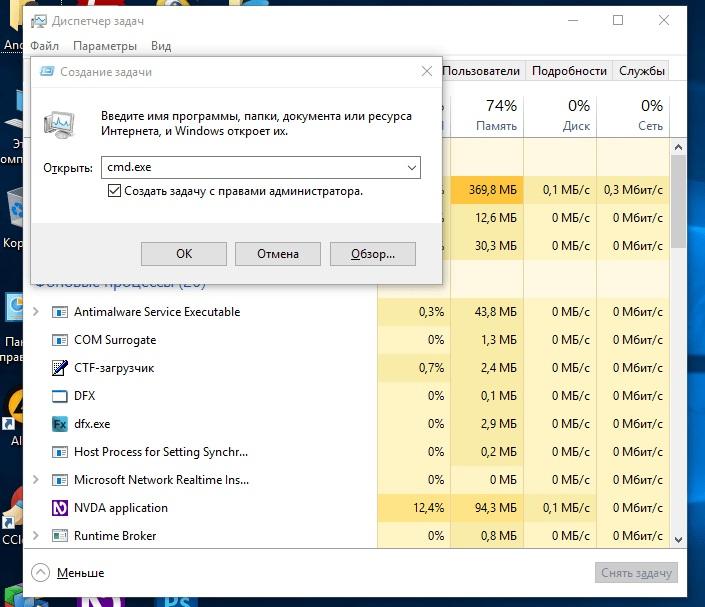Screen dimensions: 705x607
Task: Click the CTF-загрузчик pen icon
Action: 60,368
